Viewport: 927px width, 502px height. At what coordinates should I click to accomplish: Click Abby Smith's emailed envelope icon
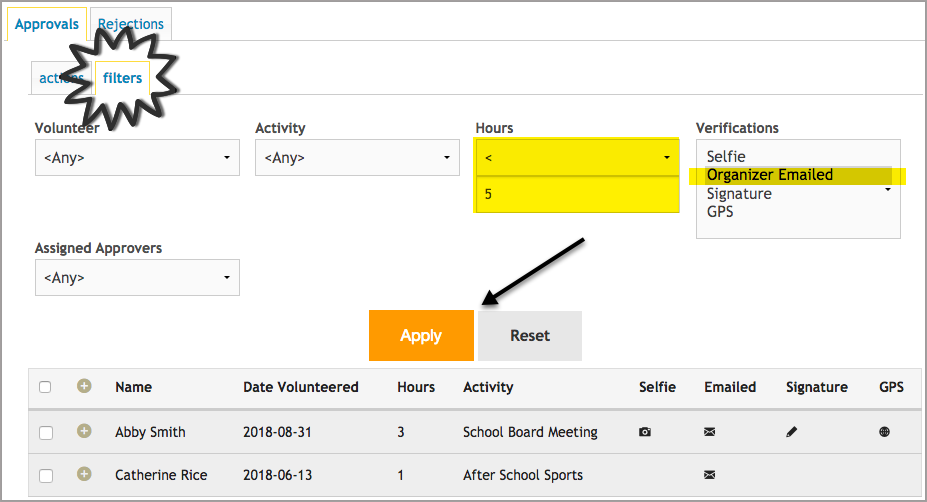[710, 432]
